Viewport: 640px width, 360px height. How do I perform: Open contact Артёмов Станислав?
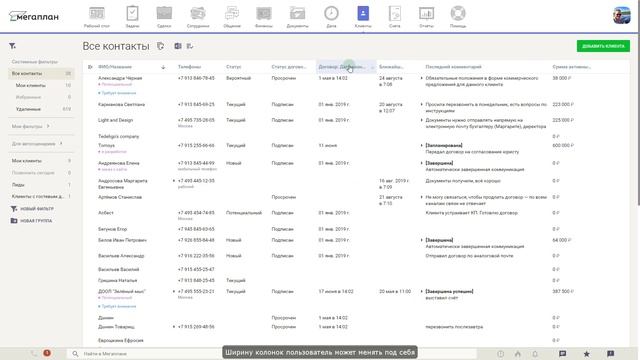pyautogui.click(x=120, y=197)
